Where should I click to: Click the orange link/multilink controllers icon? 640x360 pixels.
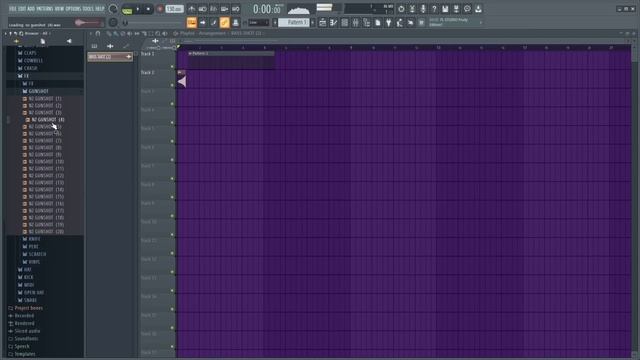click(x=224, y=23)
